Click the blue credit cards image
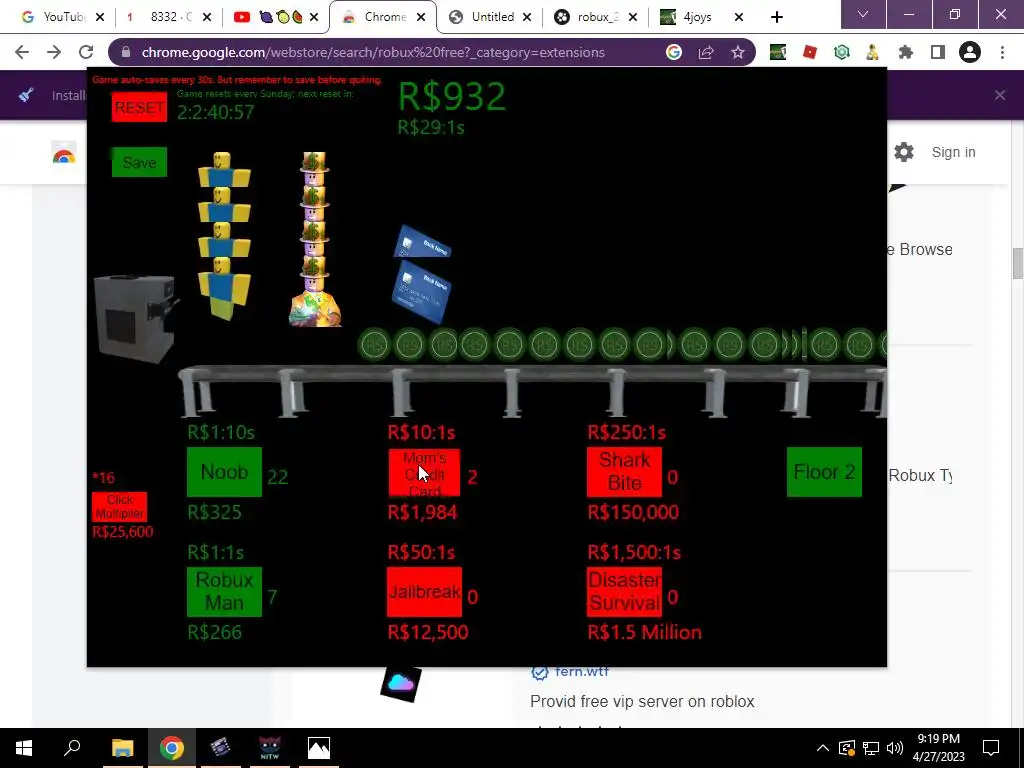This screenshot has width=1024, height=768. point(422,273)
